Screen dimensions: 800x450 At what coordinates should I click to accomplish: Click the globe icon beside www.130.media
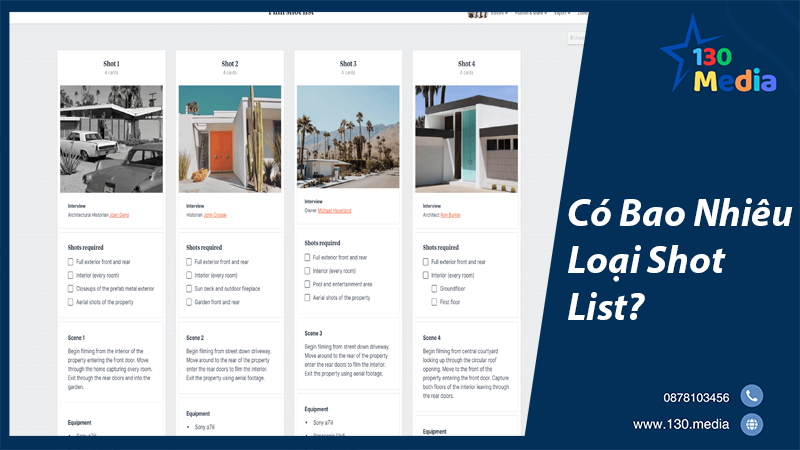(x=751, y=425)
